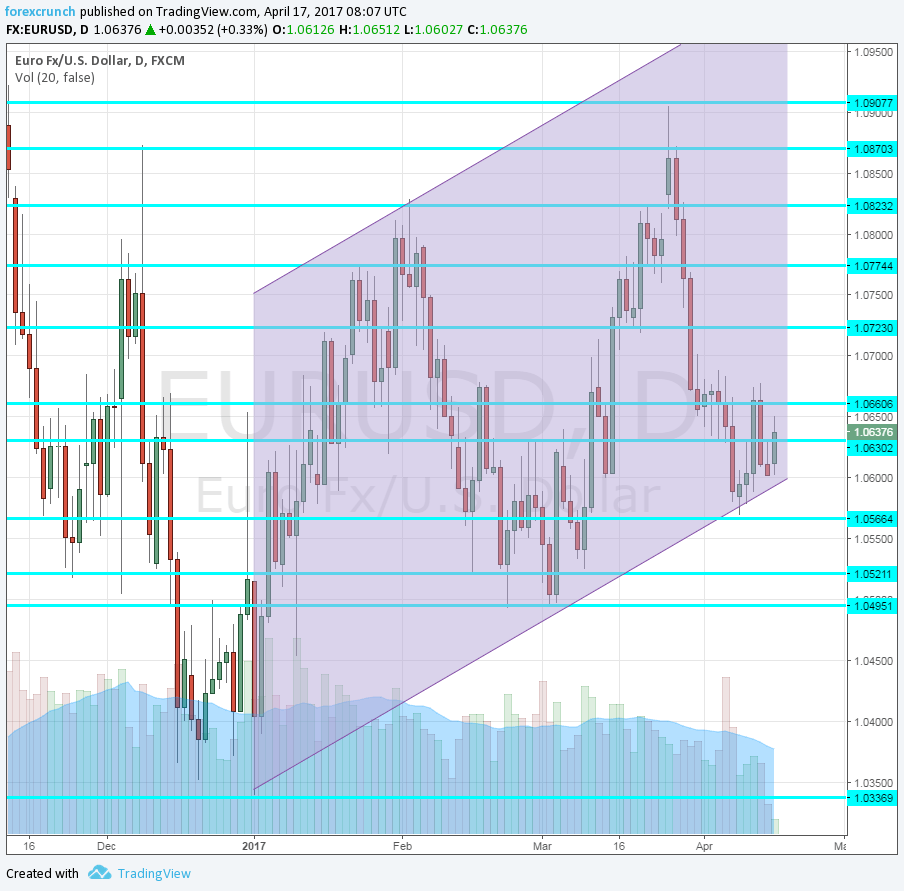The image size is (904, 891).
Task: Click the current price 1.06376 label
Action: pyautogui.click(x=872, y=431)
